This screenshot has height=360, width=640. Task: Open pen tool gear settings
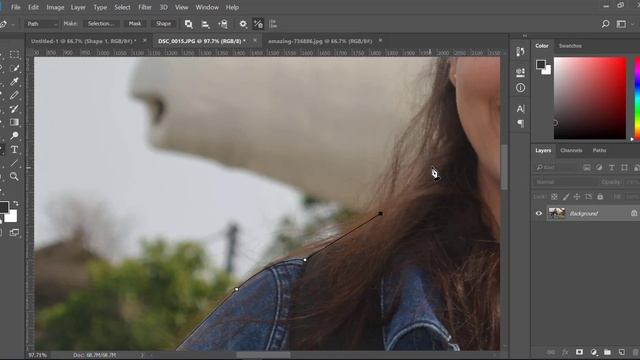243,24
